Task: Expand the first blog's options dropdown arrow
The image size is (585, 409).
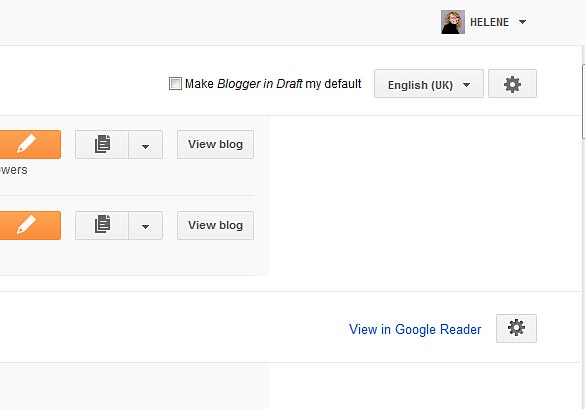Action: click(146, 144)
